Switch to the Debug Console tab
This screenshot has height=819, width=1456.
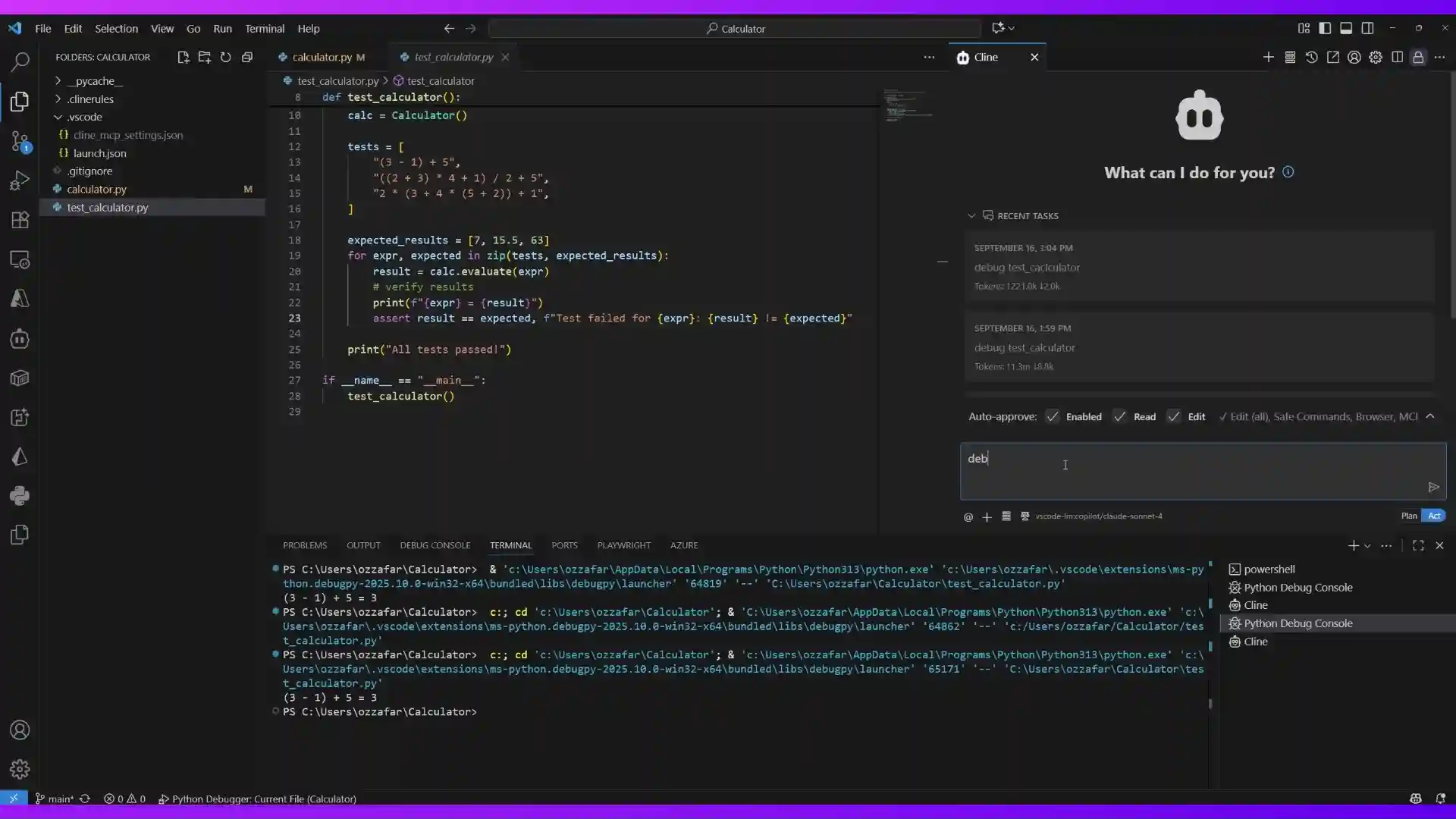pyautogui.click(x=436, y=544)
